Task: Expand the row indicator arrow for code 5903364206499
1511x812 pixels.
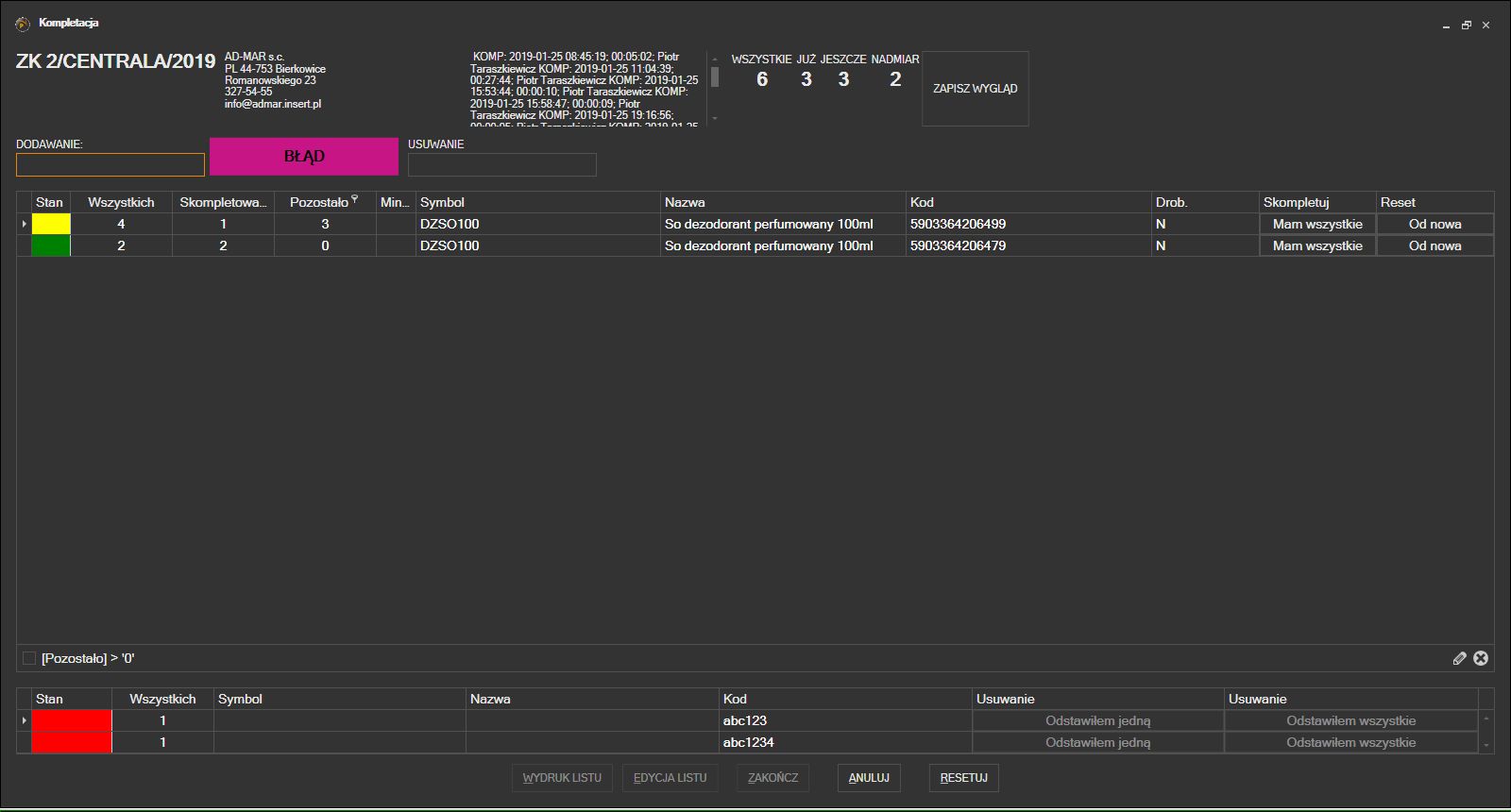Action: pos(24,224)
